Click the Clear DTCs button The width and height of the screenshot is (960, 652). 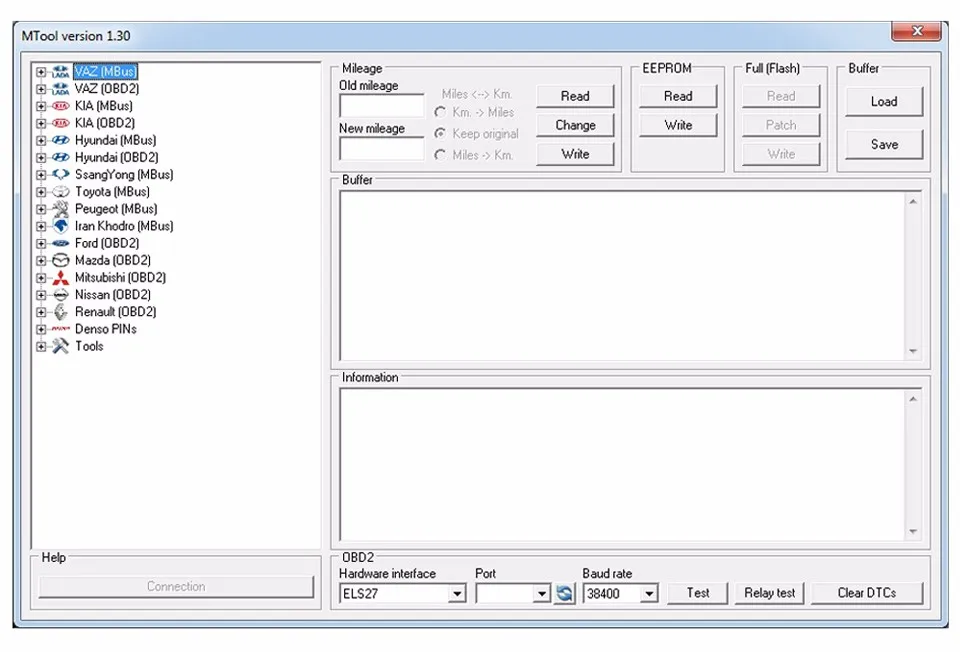[867, 593]
